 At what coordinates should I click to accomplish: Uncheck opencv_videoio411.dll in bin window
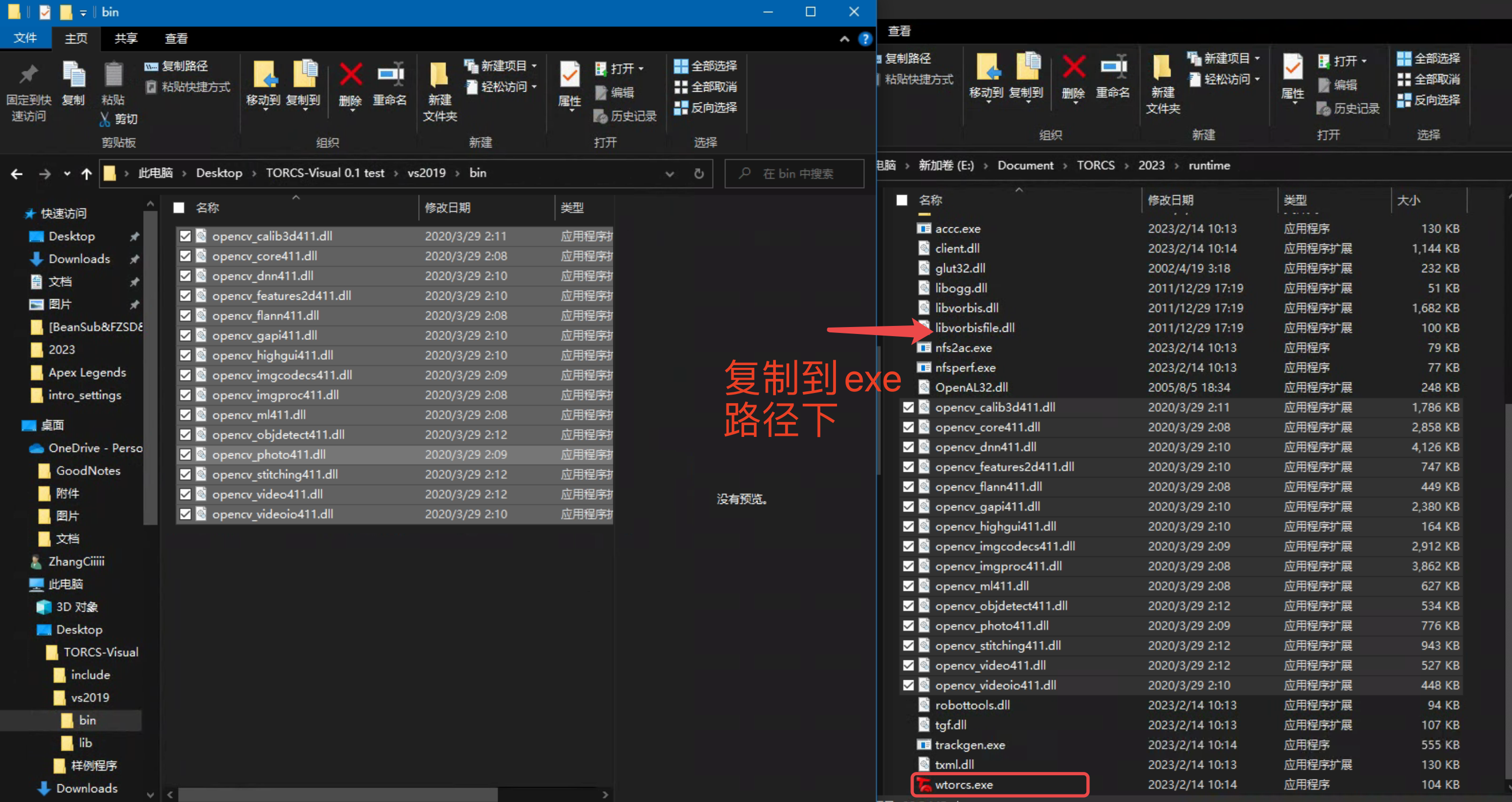(186, 514)
